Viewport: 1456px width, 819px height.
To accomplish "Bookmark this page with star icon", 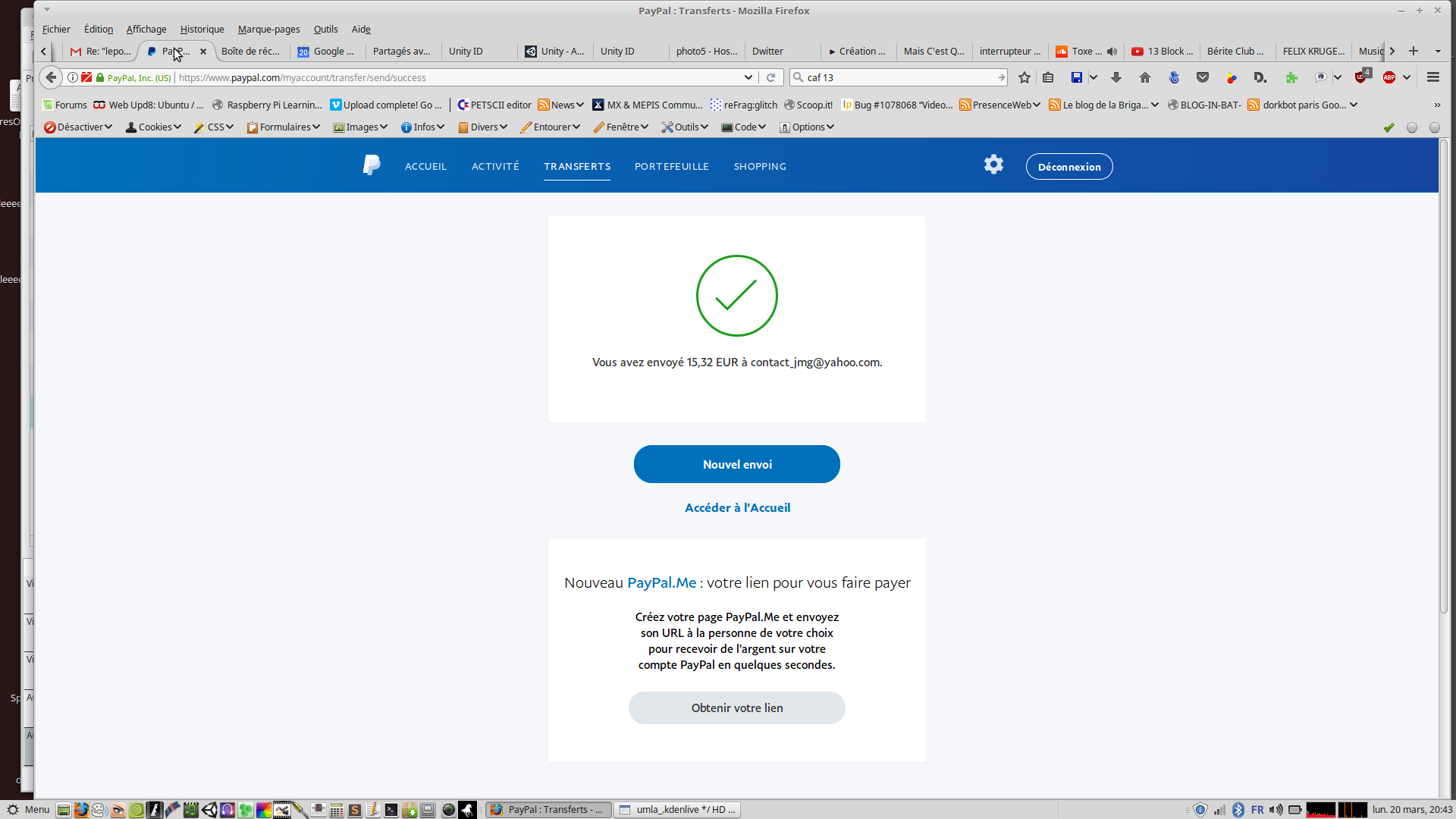I will [x=1025, y=77].
